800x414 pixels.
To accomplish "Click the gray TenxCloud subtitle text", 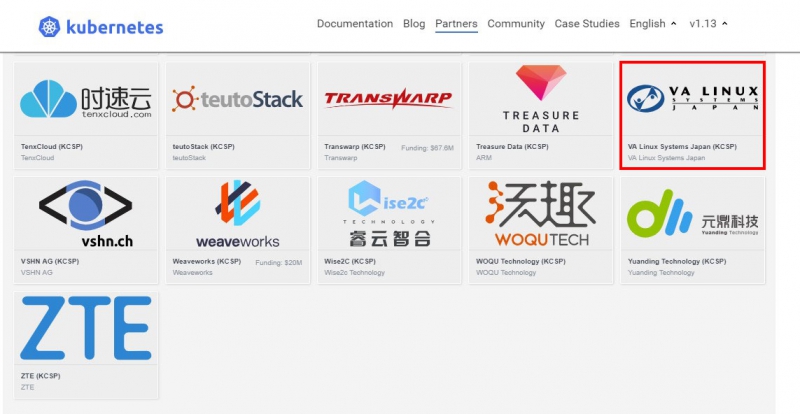I will [x=37, y=158].
